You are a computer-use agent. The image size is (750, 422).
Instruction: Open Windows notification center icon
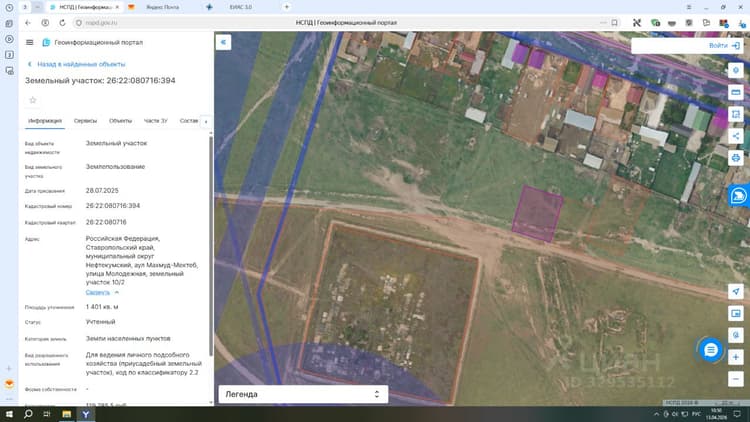(737, 414)
